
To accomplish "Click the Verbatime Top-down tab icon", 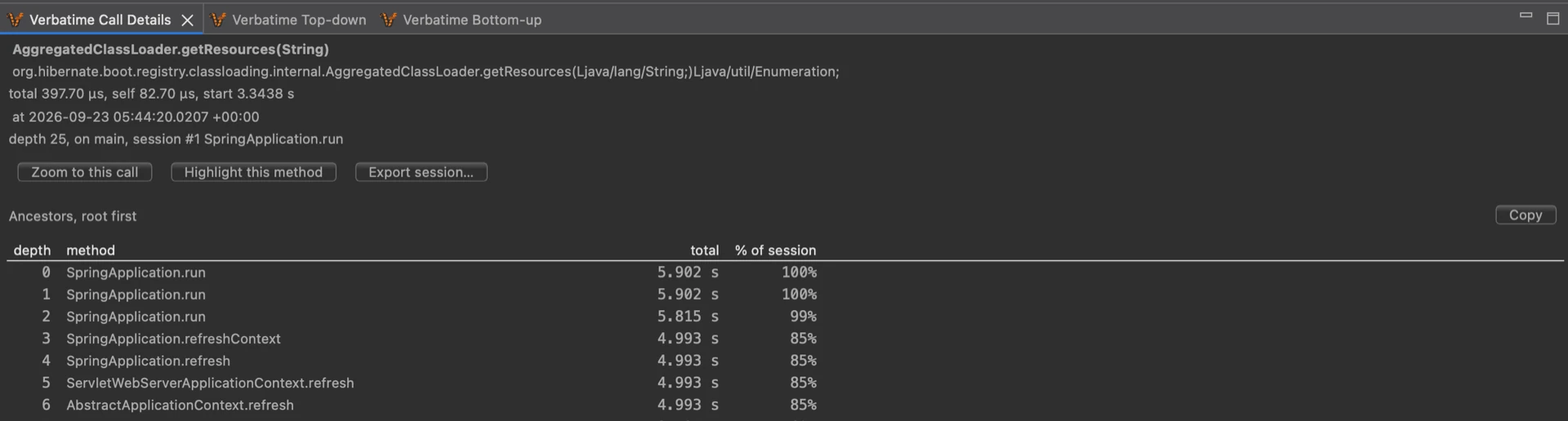I will tap(218, 20).
